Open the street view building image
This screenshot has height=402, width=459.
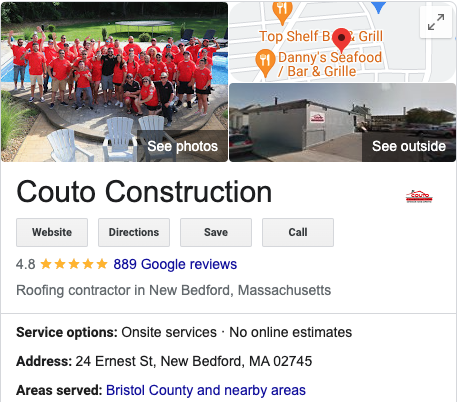click(342, 122)
